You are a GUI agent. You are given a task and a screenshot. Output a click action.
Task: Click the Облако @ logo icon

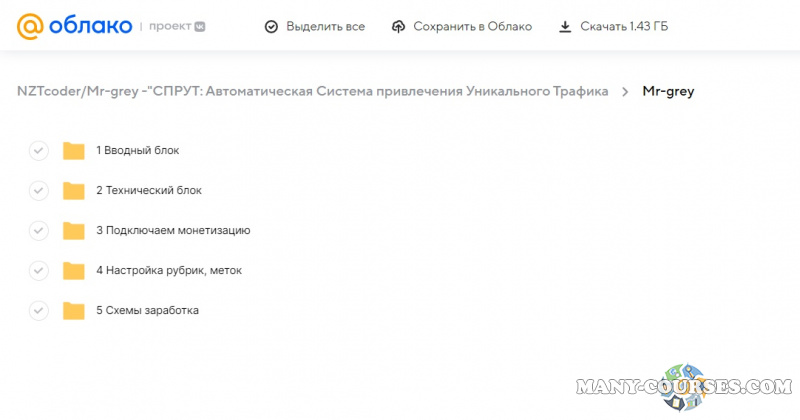pyautogui.click(x=31, y=26)
